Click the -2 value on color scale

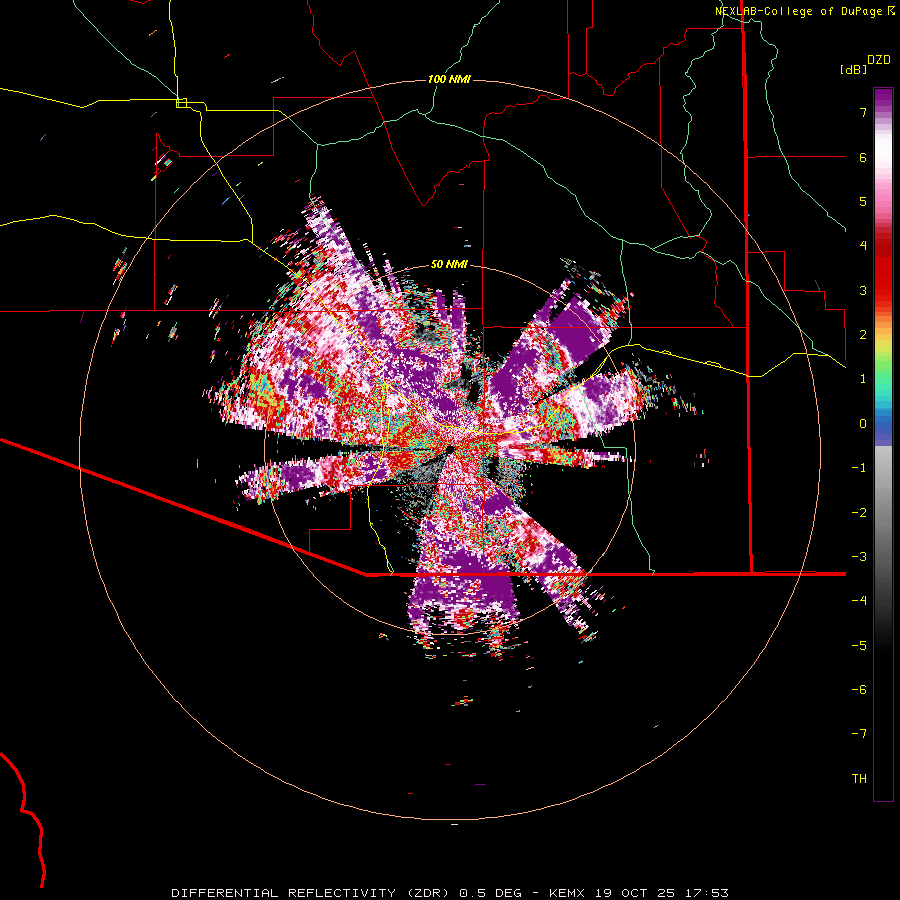click(859, 513)
